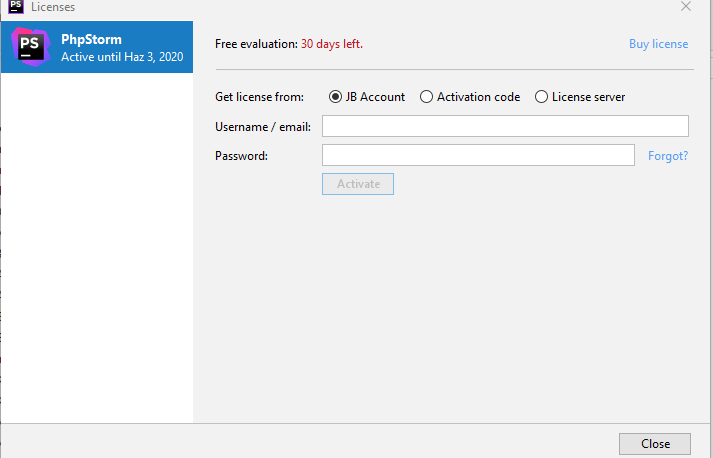The height and width of the screenshot is (458, 713).
Task: Click the 'Password:' label
Action: (241, 156)
